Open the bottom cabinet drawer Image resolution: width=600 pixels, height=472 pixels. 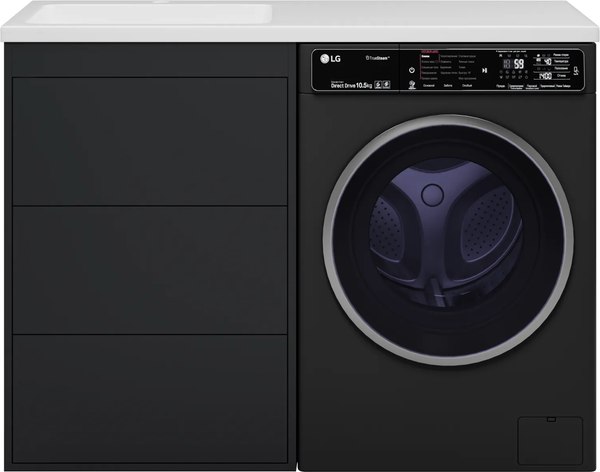point(148,398)
